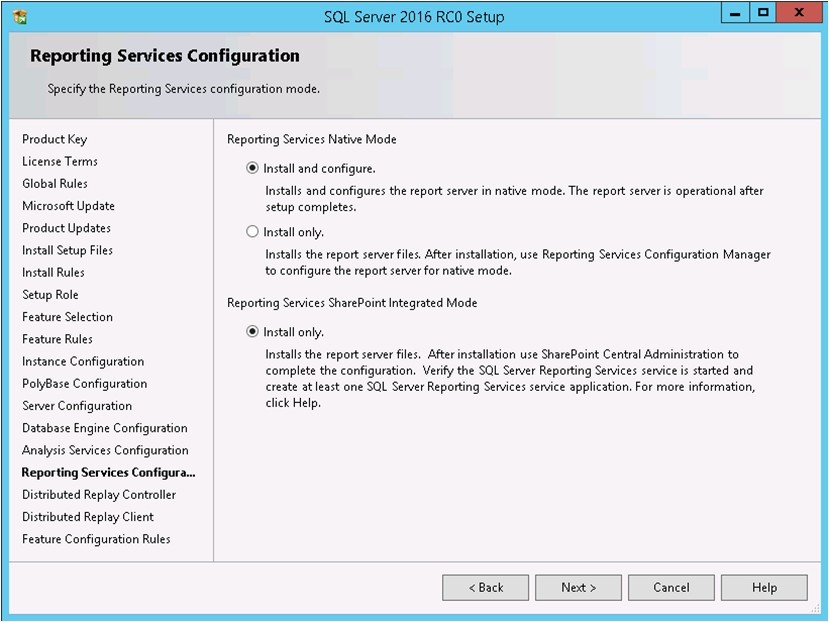Select the bold Reporting Services Configura... step
The image size is (829, 622).
point(108,472)
